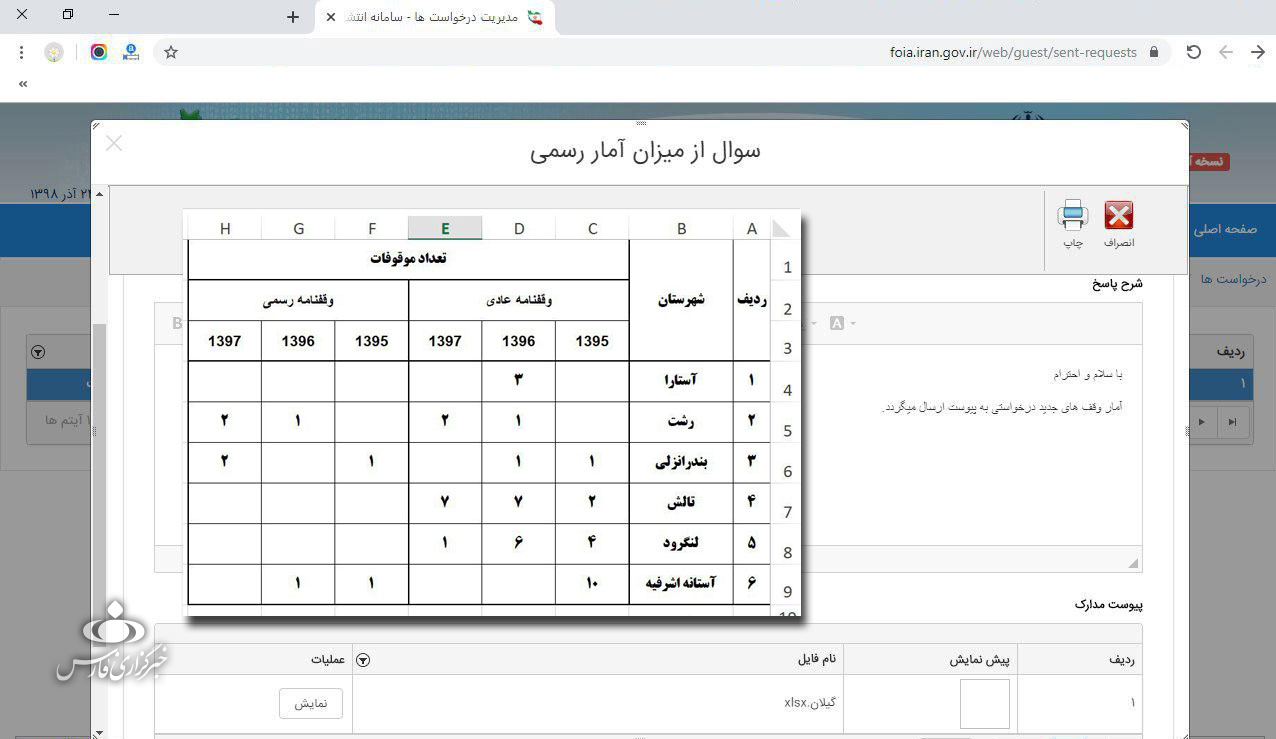Open the filter menu of the background requests table
This screenshot has width=1276, height=739.
pyautogui.click(x=38, y=352)
